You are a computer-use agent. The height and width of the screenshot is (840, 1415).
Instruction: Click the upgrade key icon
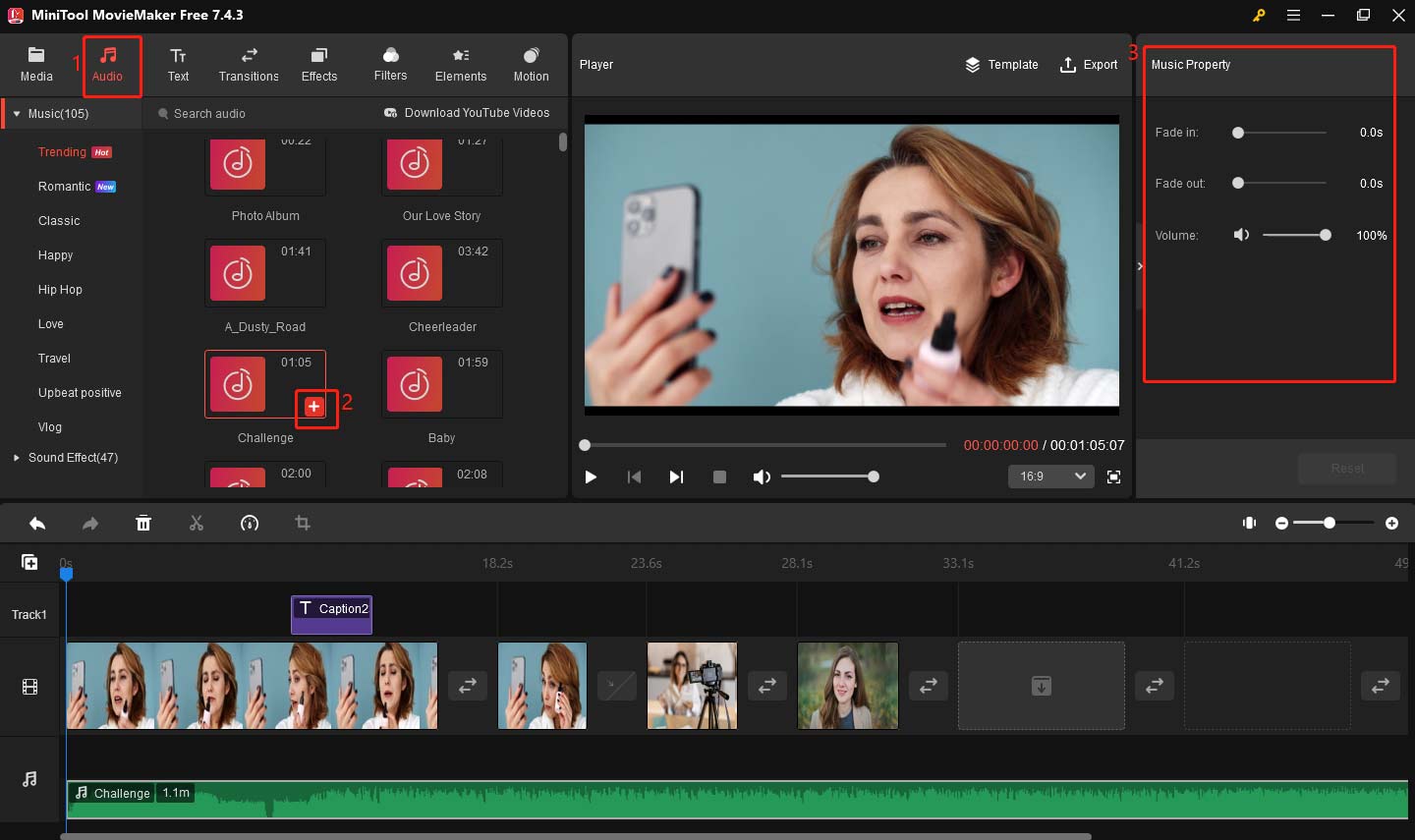(1258, 15)
